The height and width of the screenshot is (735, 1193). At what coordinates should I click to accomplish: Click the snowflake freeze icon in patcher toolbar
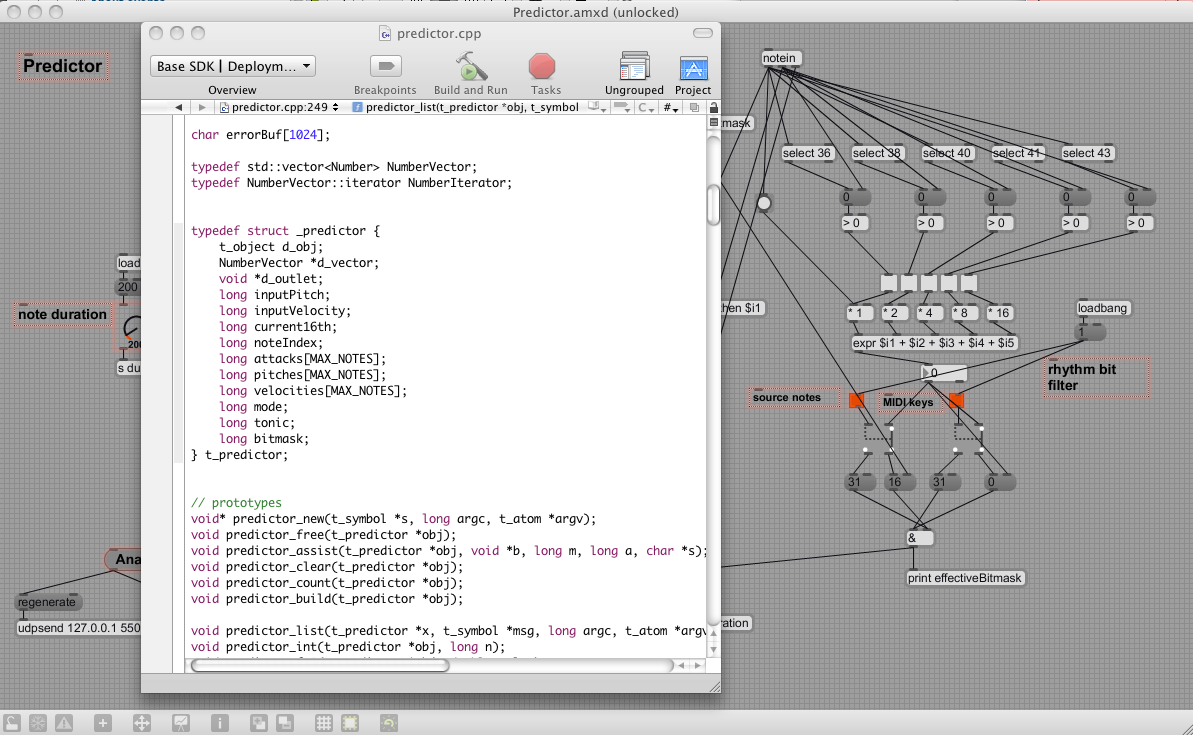pyautogui.click(x=37, y=723)
